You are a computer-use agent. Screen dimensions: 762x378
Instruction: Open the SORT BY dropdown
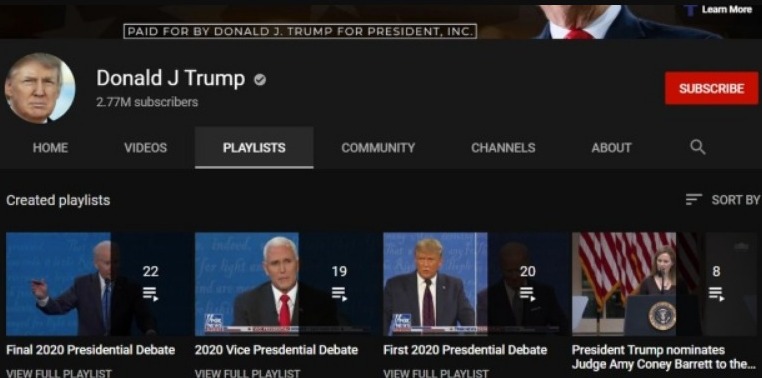pyautogui.click(x=723, y=200)
